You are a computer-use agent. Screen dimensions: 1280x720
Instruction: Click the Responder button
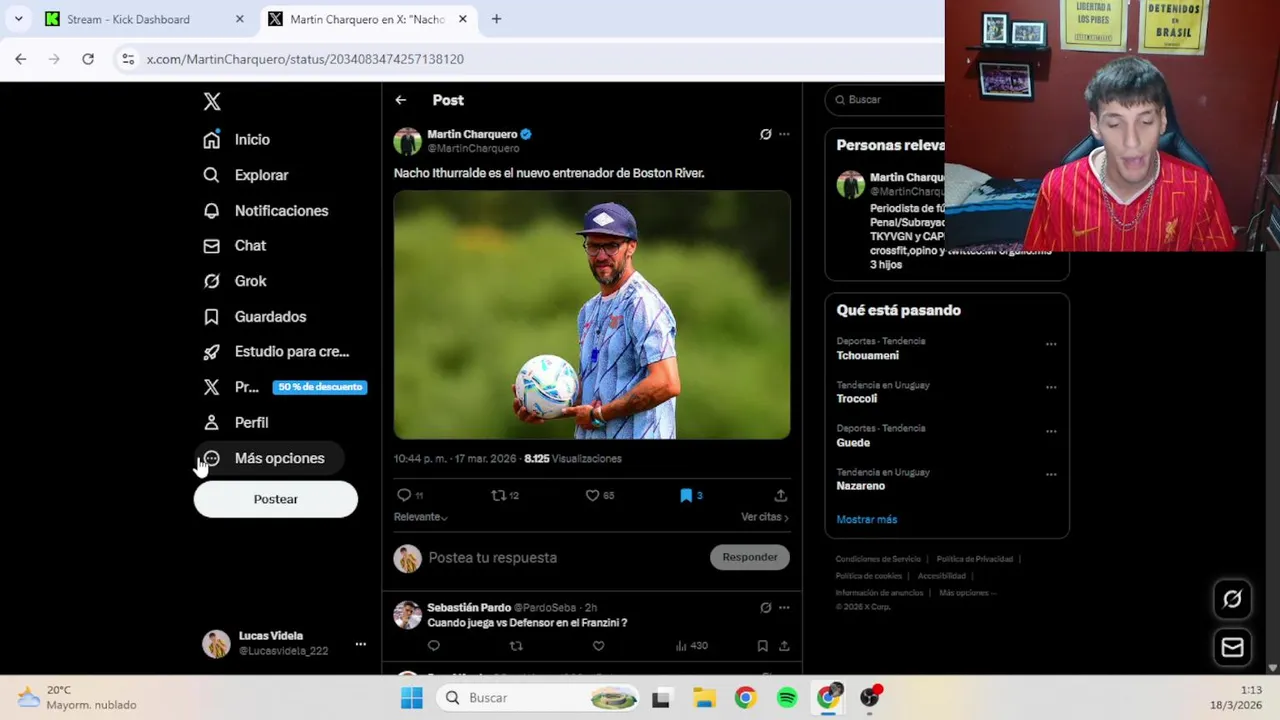[x=750, y=557]
